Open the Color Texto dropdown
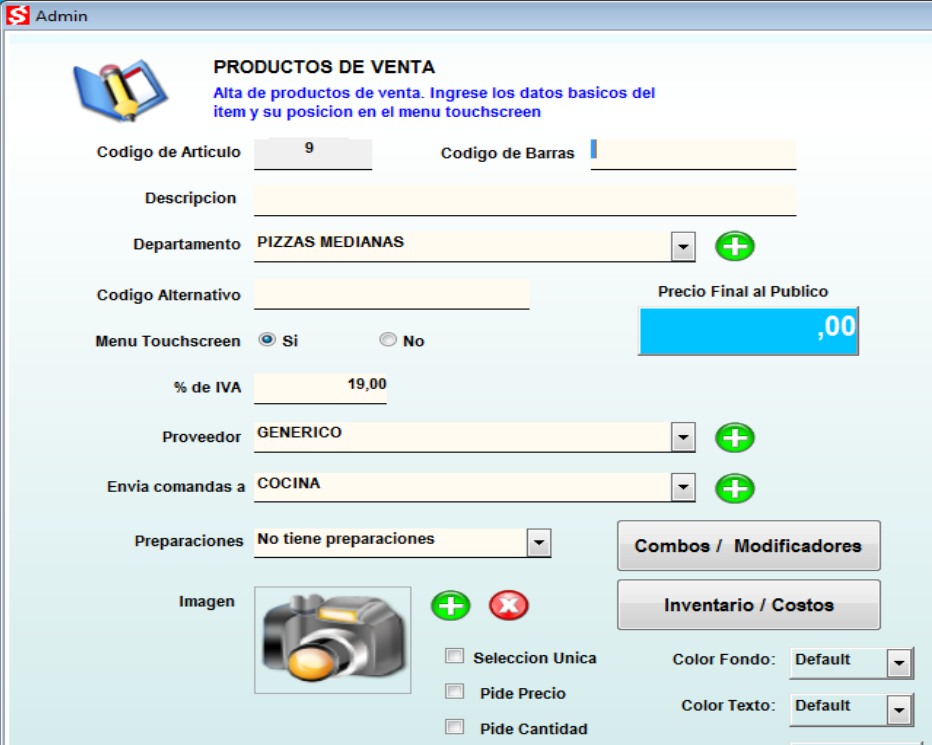This screenshot has width=932, height=745. (x=899, y=709)
